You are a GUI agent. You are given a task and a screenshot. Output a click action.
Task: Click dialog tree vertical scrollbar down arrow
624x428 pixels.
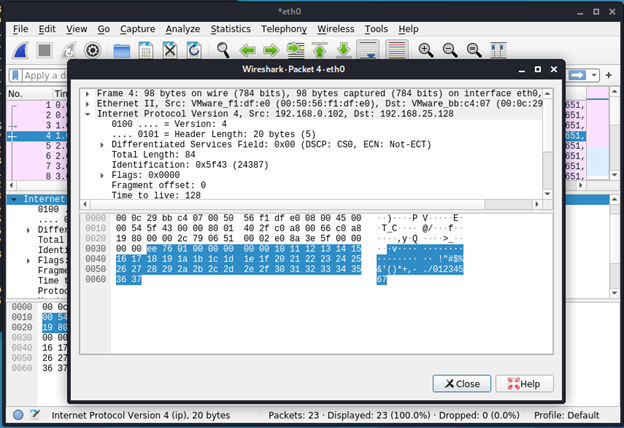[548, 194]
